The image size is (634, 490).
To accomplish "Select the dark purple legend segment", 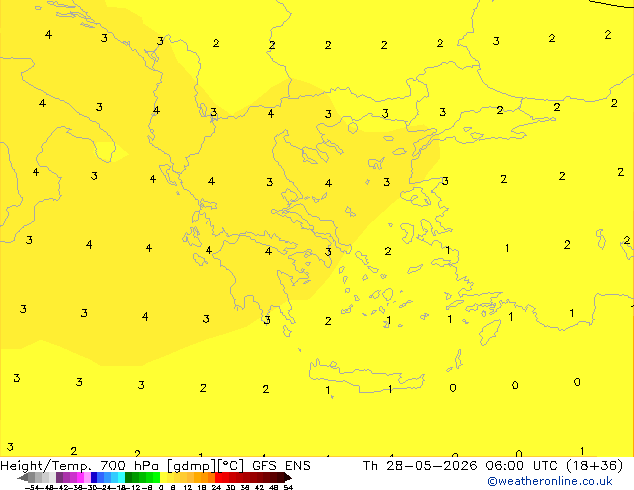I will [x=59, y=477].
